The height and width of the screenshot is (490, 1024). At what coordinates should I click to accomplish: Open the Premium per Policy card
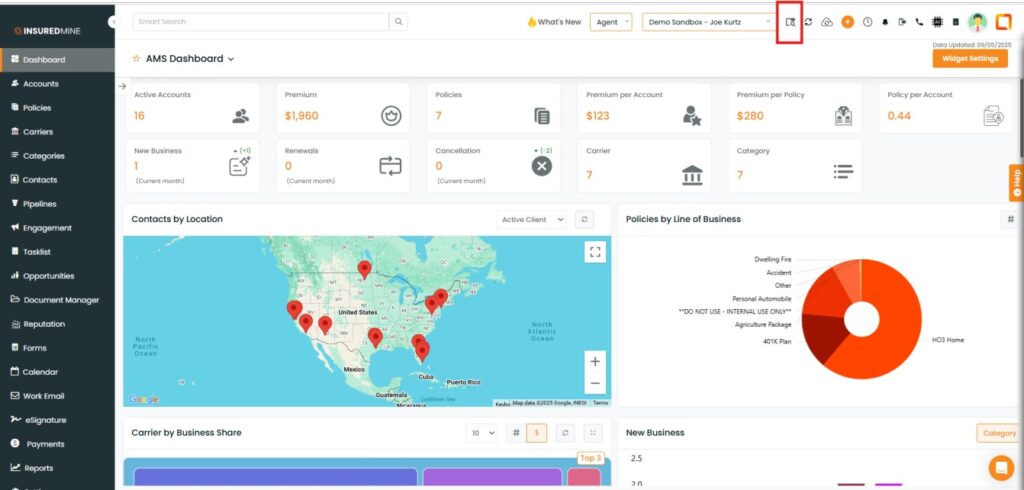pyautogui.click(x=795, y=108)
